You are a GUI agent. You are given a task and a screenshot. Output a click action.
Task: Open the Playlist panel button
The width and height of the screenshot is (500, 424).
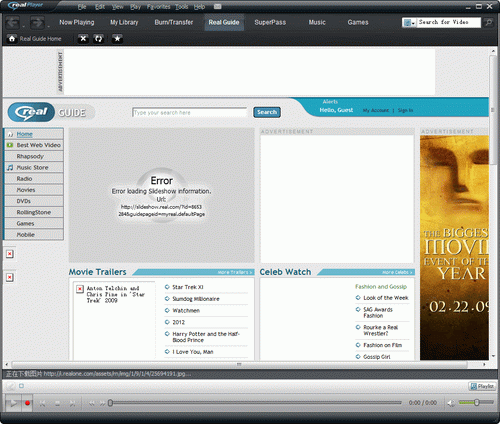(x=482, y=386)
